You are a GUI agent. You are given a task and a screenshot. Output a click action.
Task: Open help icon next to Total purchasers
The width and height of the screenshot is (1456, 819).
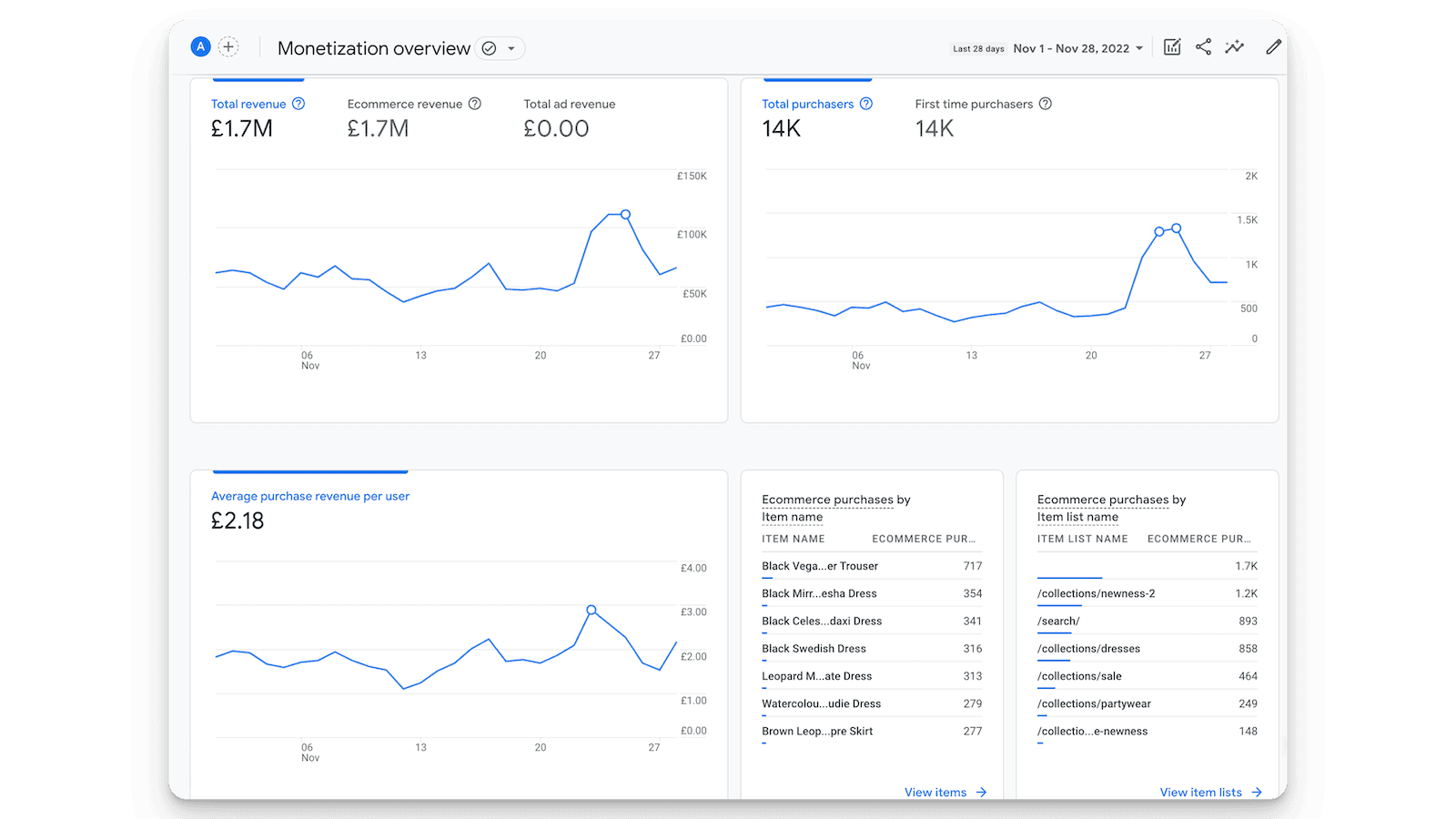[866, 104]
